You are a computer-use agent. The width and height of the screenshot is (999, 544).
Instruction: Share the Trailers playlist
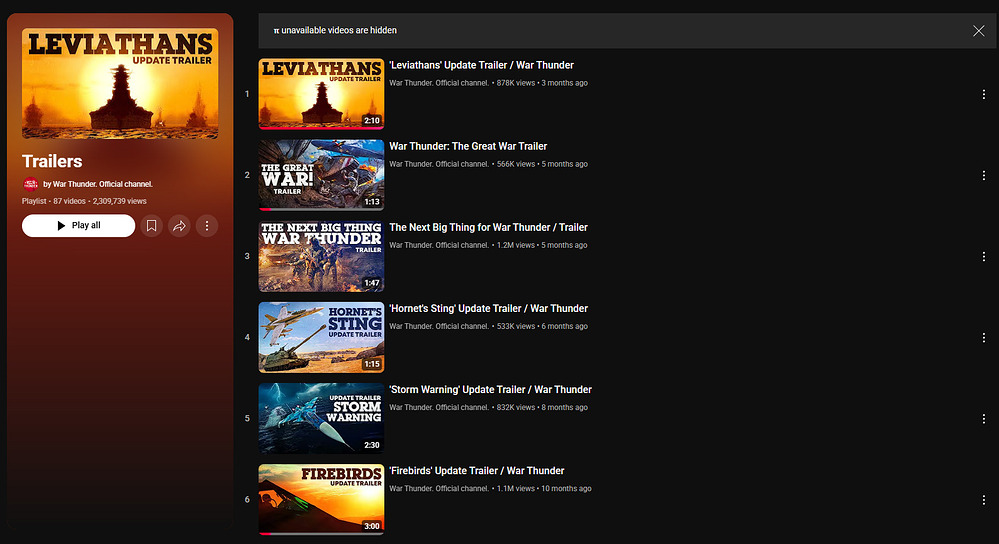[x=179, y=225]
